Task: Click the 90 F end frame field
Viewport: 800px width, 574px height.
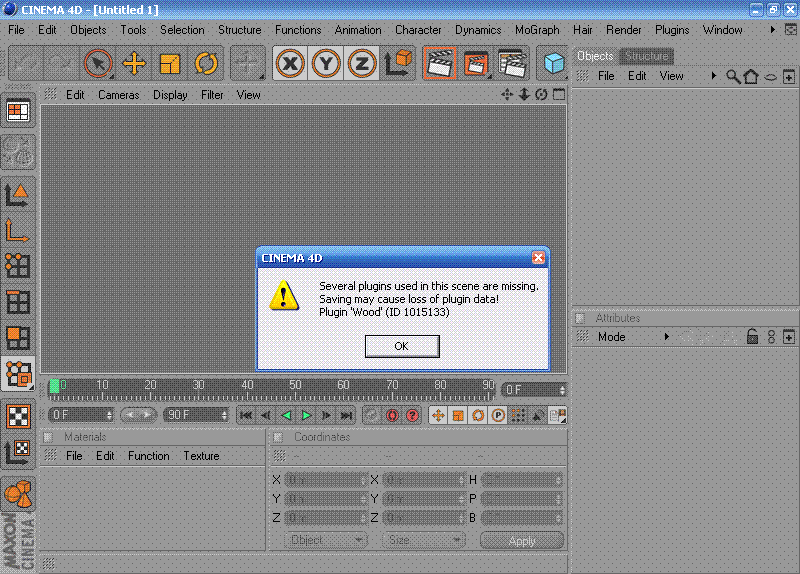Action: coord(196,415)
